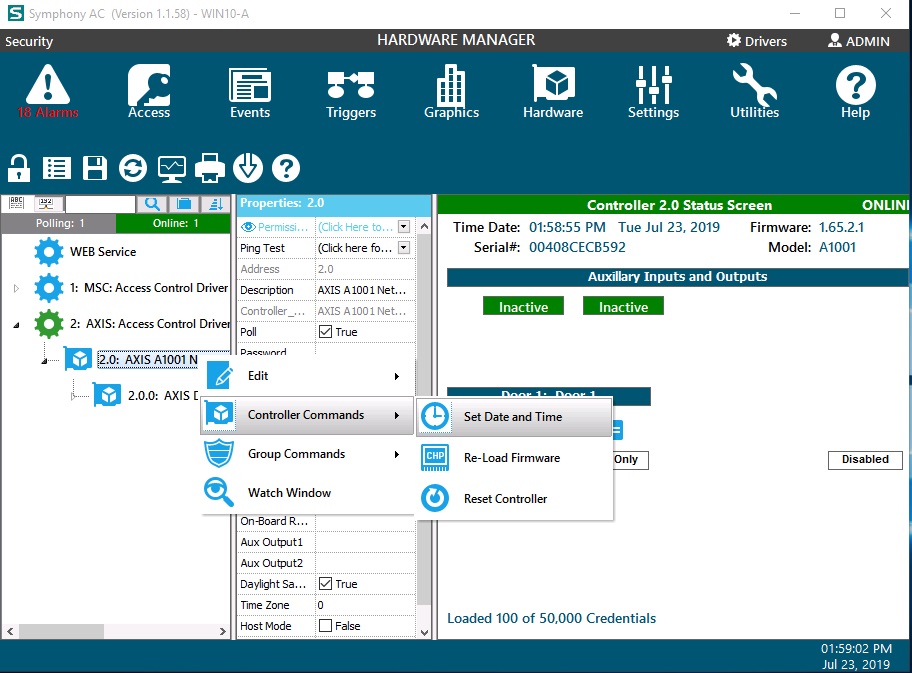Open Drivers from the title bar
Screen dimensions: 912x673
click(x=757, y=41)
